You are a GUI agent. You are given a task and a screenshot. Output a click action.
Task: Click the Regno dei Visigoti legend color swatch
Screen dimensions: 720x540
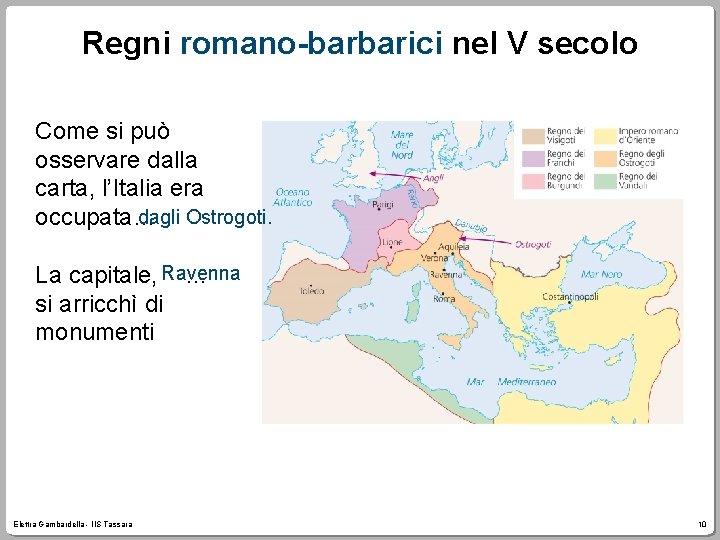point(533,136)
